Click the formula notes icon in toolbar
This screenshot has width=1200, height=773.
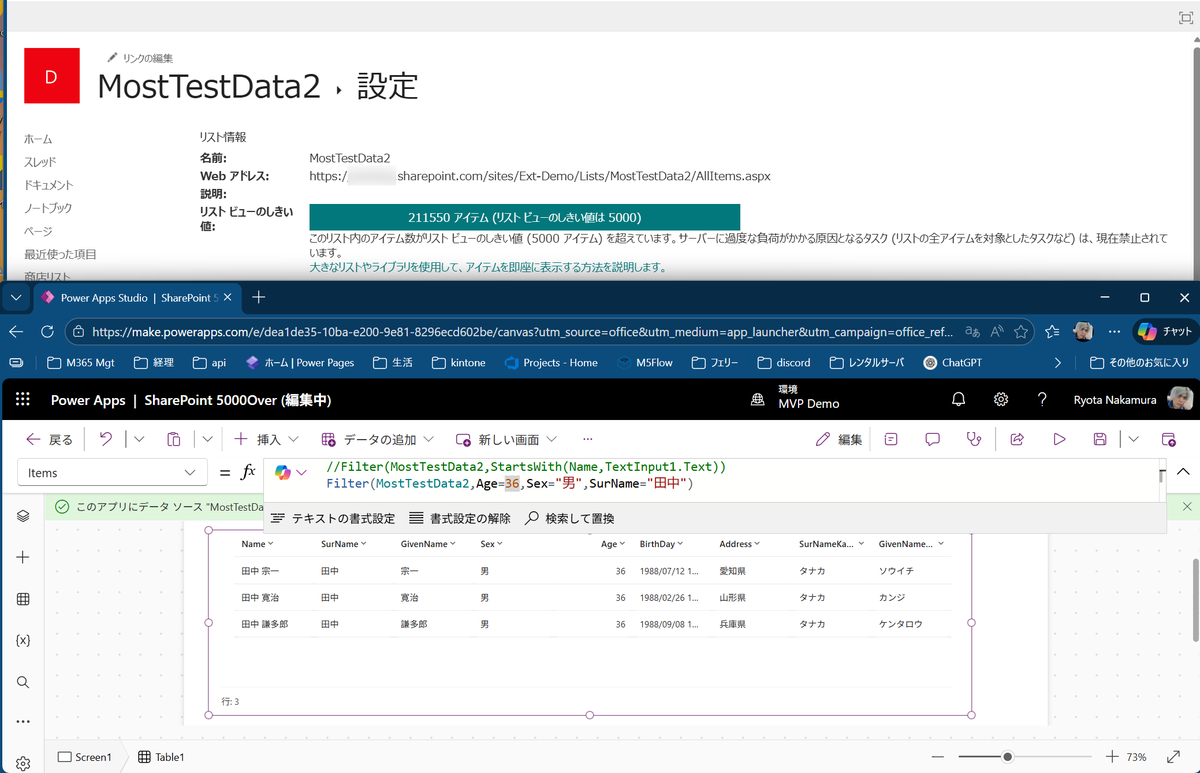pos(890,439)
